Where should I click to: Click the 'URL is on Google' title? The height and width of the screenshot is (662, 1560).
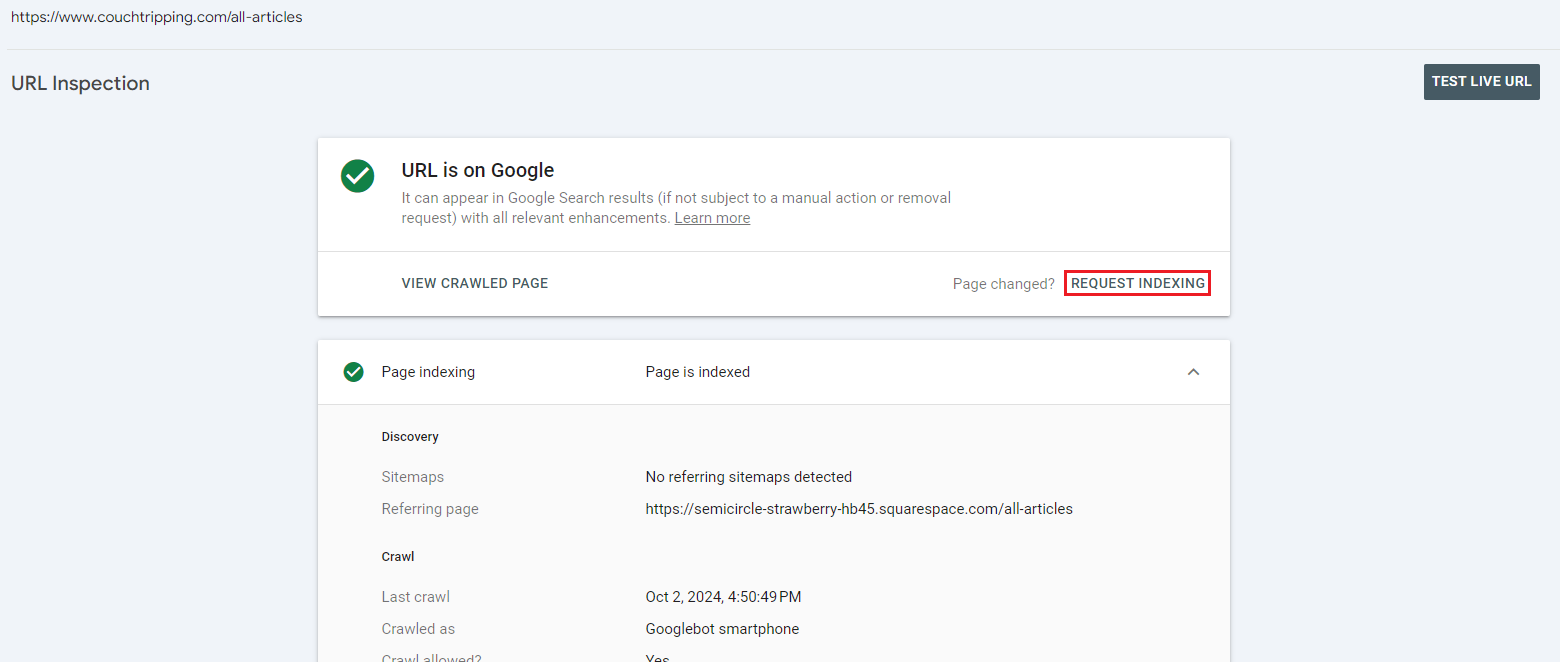478,170
